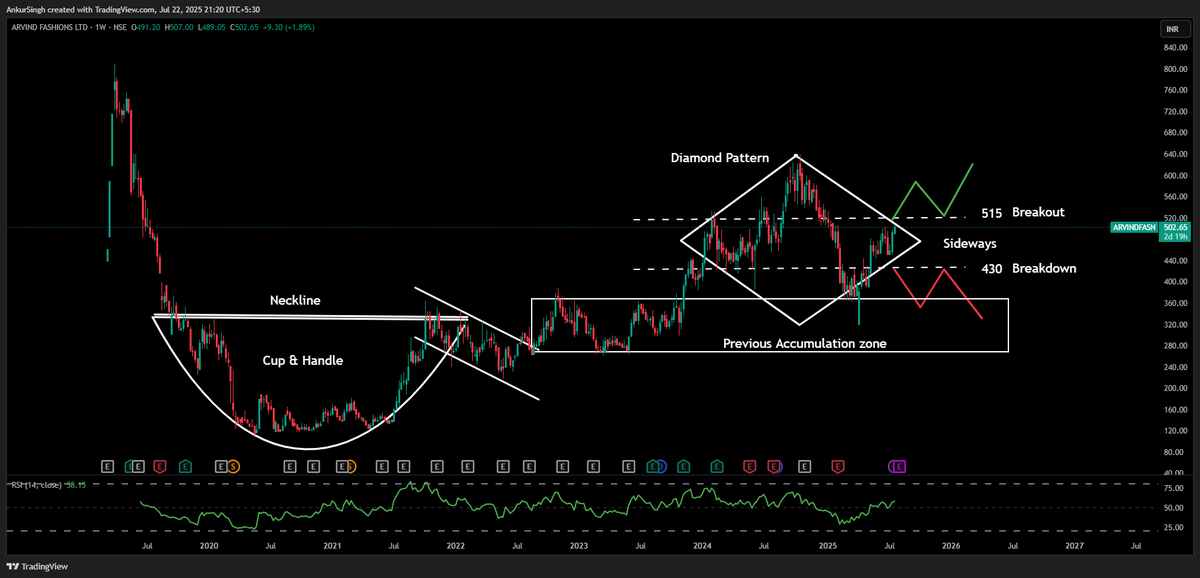The image size is (1200, 578).
Task: Select the '515 Breakout' text label
Action: pos(1022,212)
